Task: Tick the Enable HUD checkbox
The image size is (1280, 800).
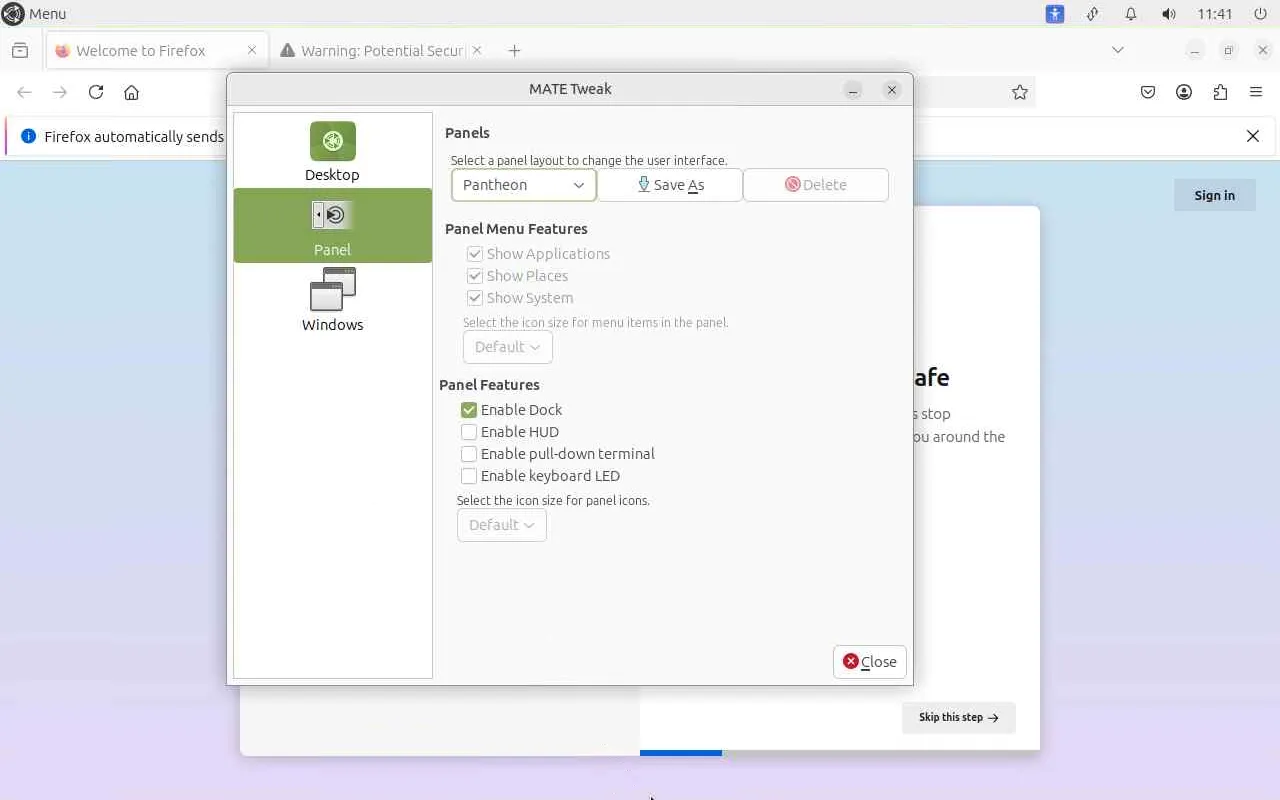Action: coord(469,432)
